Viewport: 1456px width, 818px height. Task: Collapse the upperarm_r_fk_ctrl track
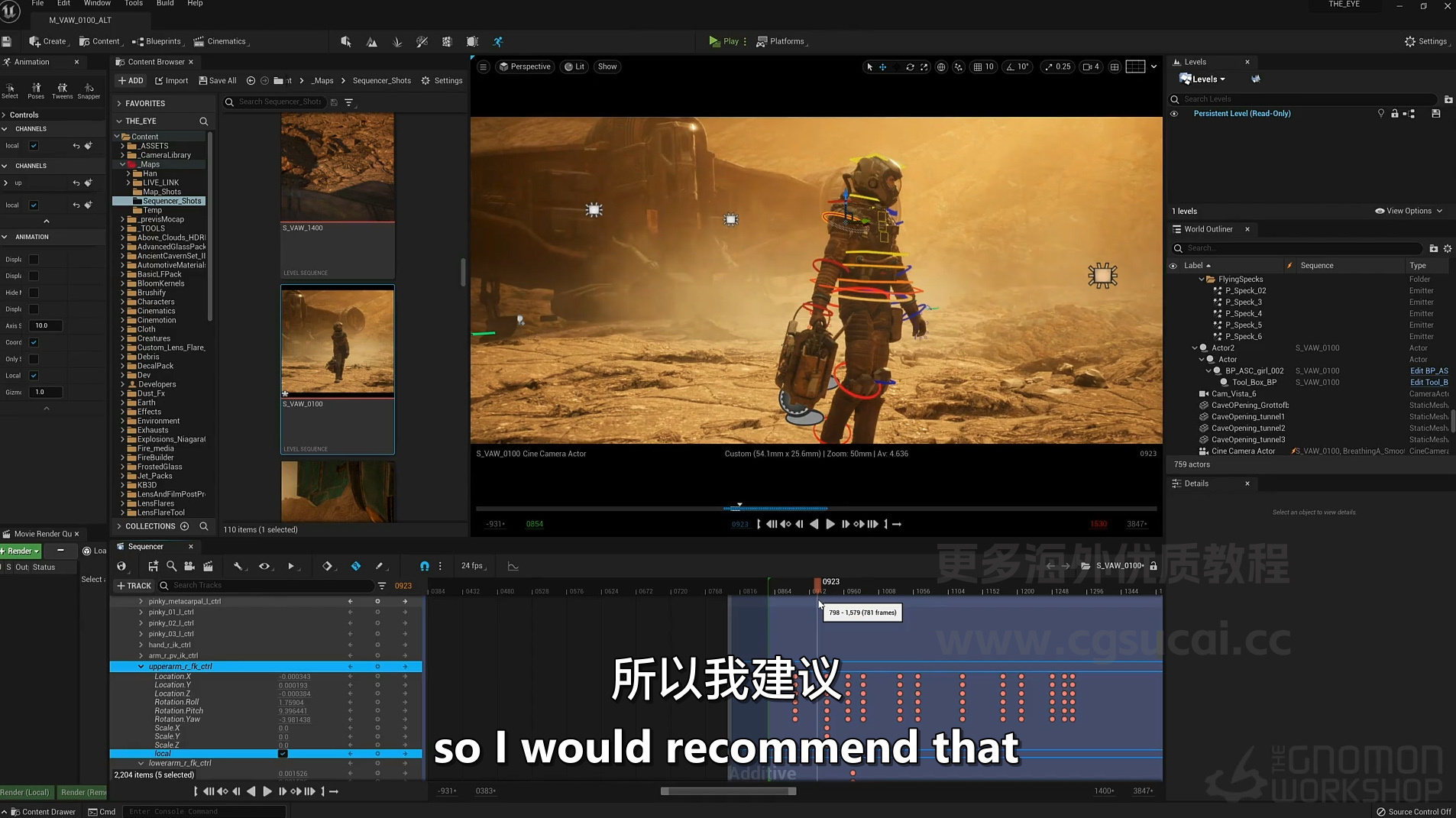(x=141, y=667)
